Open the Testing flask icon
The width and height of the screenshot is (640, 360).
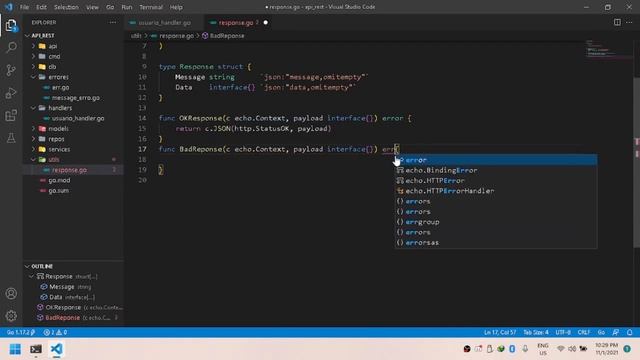tap(11, 138)
